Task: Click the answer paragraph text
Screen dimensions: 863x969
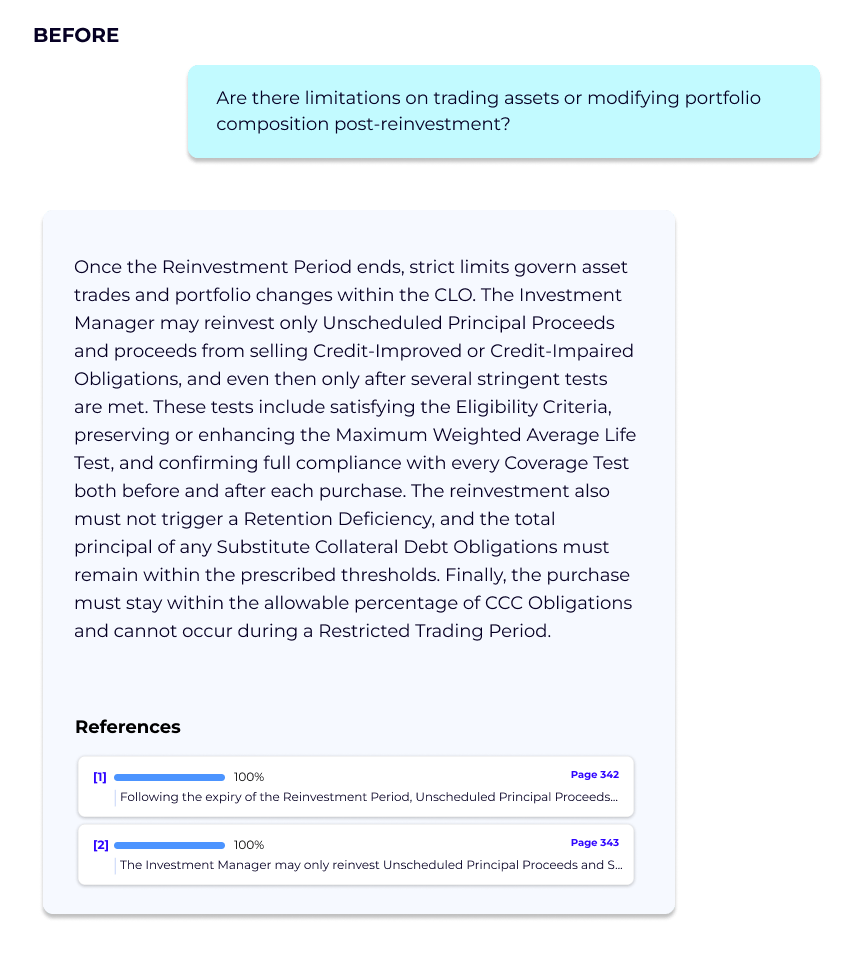Action: (x=355, y=449)
